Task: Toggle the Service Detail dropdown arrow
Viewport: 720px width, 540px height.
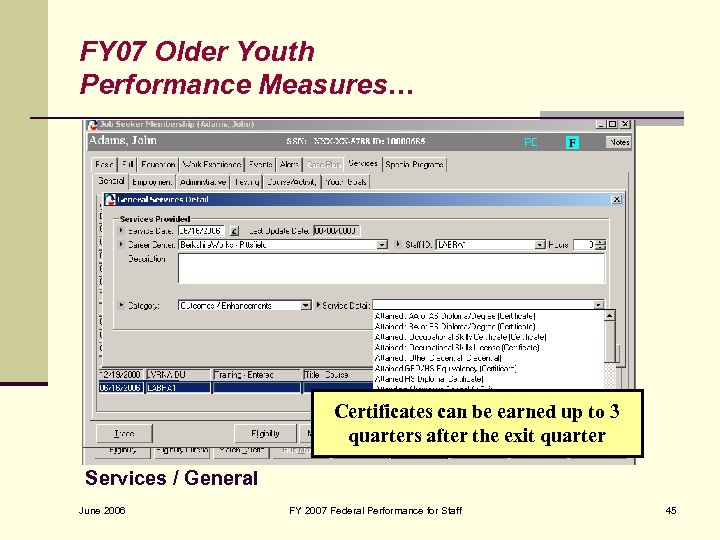Action: tap(598, 305)
